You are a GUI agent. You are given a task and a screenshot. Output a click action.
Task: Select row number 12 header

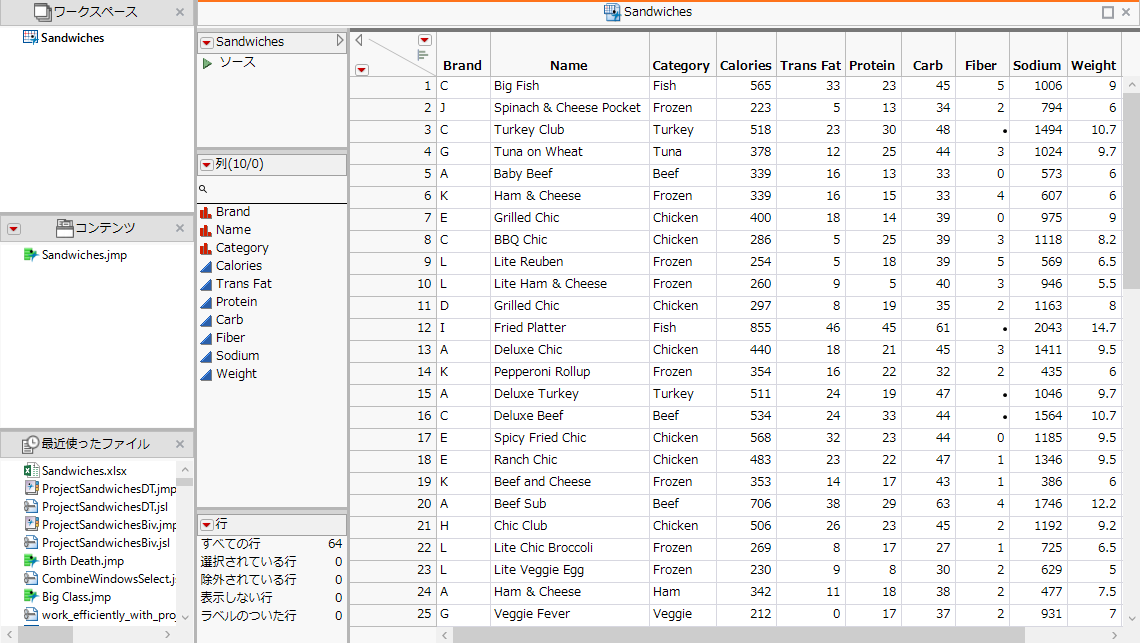tap(393, 328)
